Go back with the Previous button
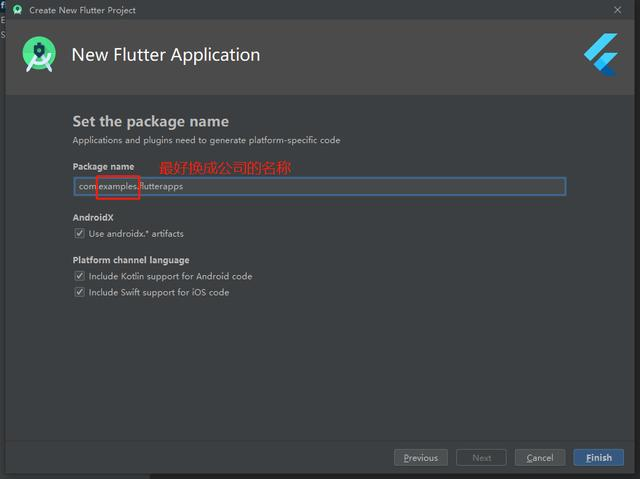 point(421,458)
